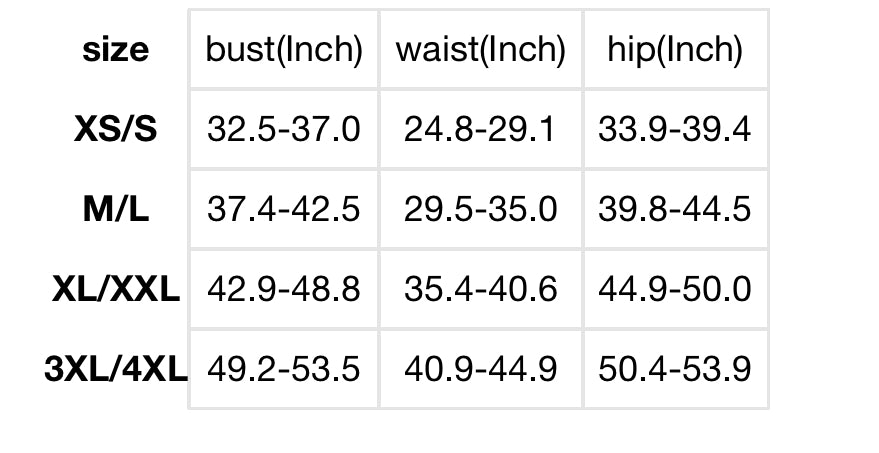Screen dimensions: 879x453
Task: Select the waist value 24.8-29.1
Action: pos(481,129)
